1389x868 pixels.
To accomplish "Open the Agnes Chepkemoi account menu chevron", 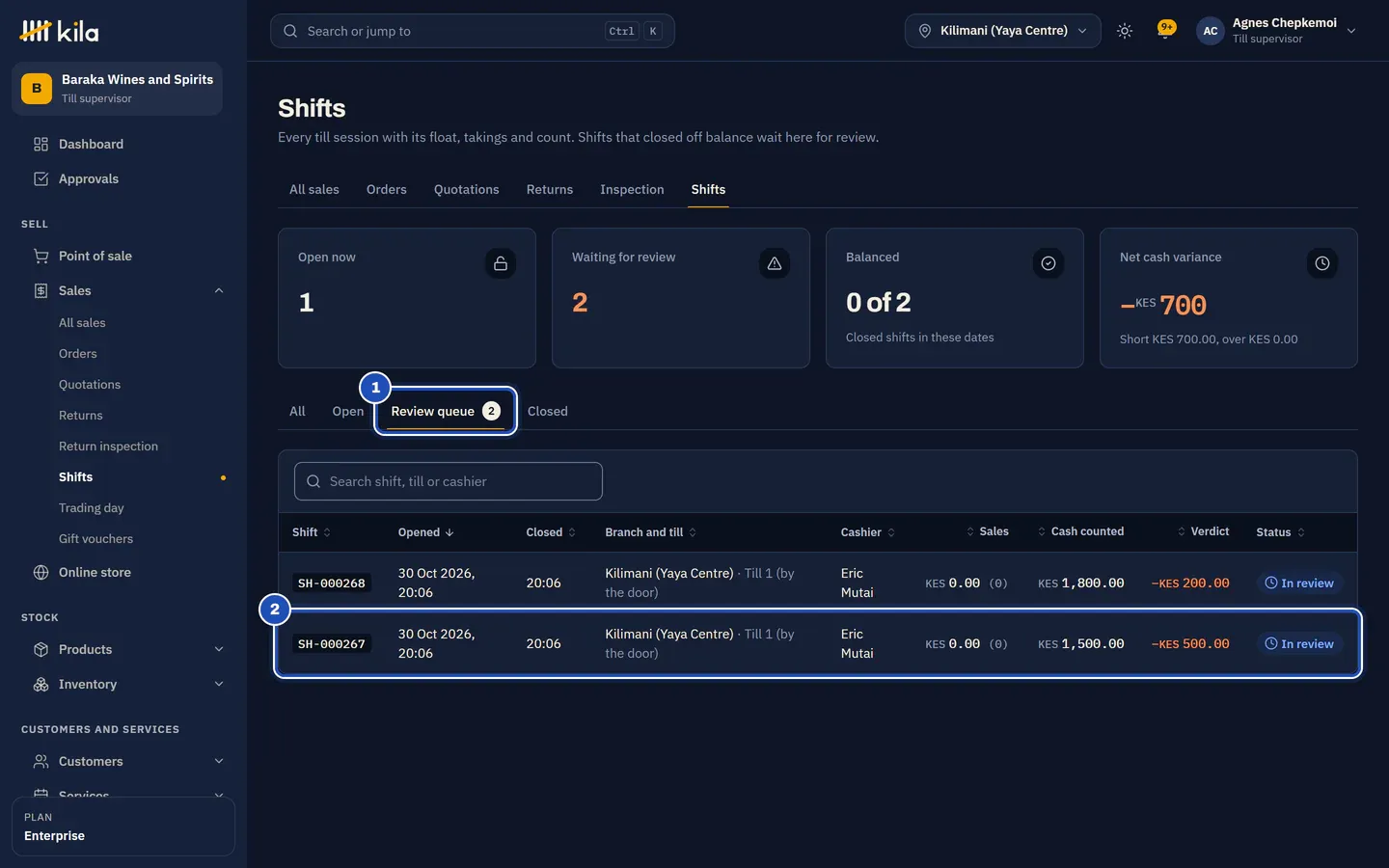I will 1351,31.
